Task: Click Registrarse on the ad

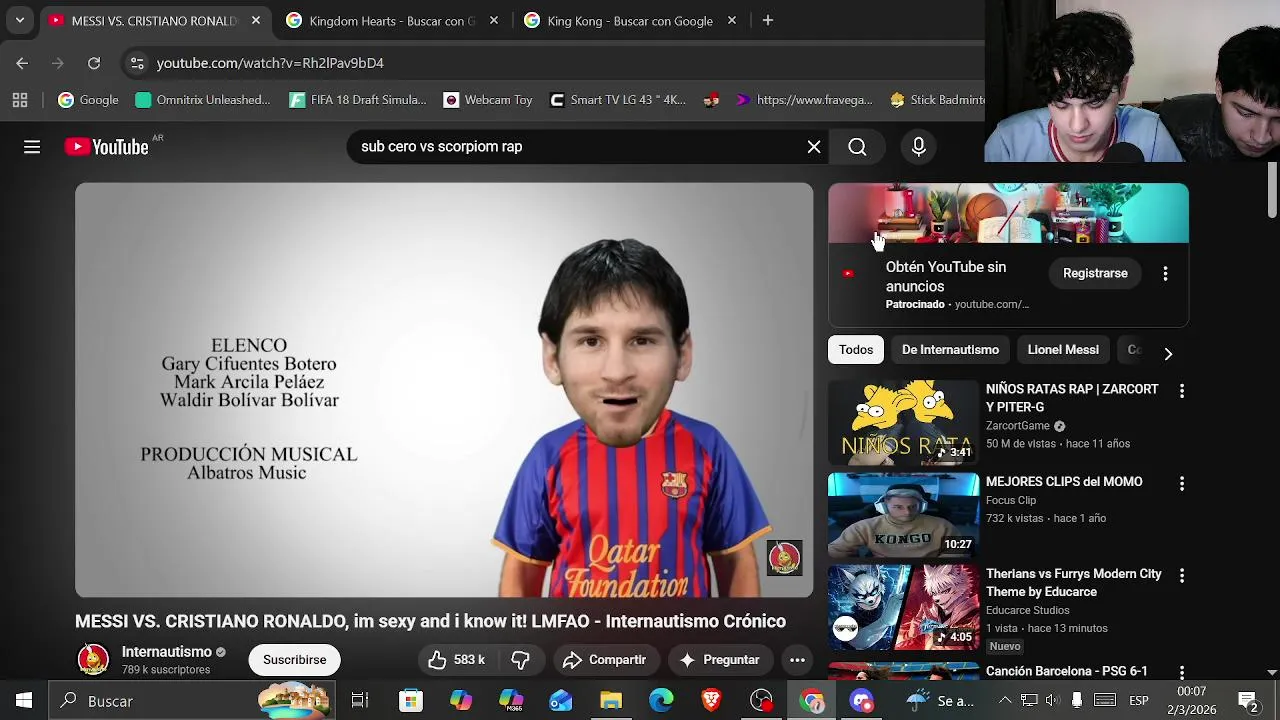Action: click(1095, 273)
